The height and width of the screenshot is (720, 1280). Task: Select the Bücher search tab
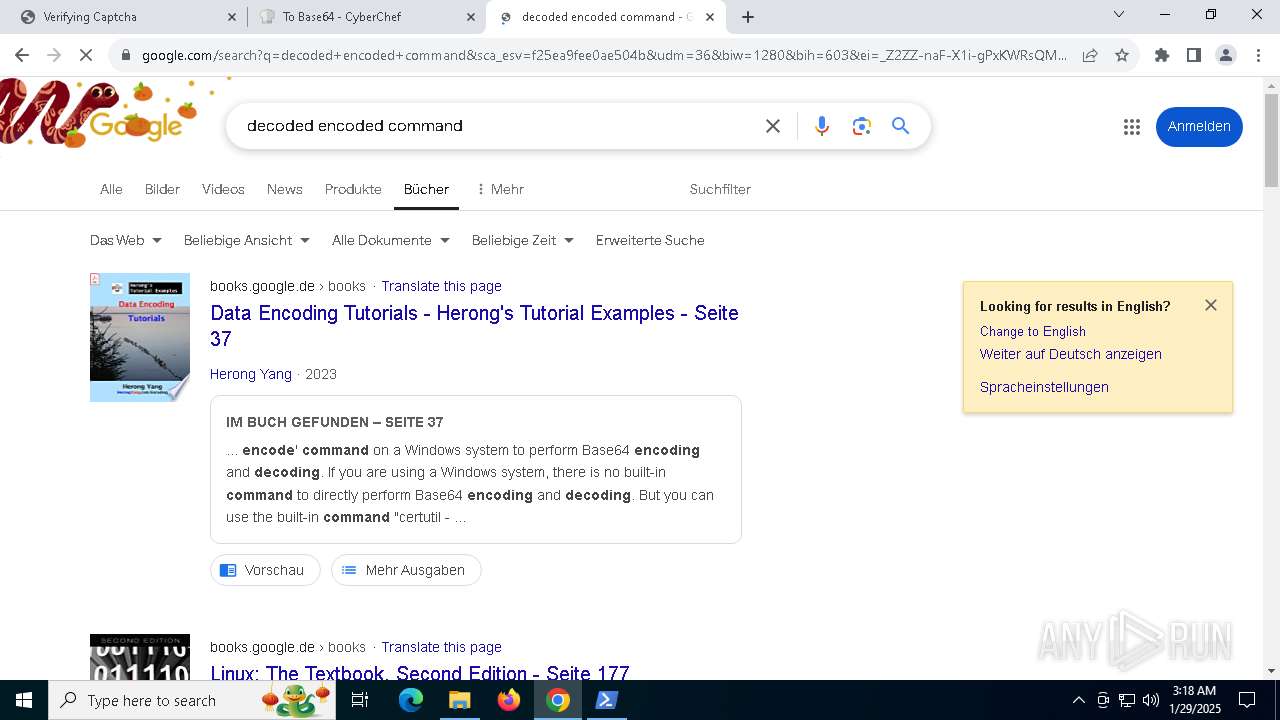[x=426, y=189]
